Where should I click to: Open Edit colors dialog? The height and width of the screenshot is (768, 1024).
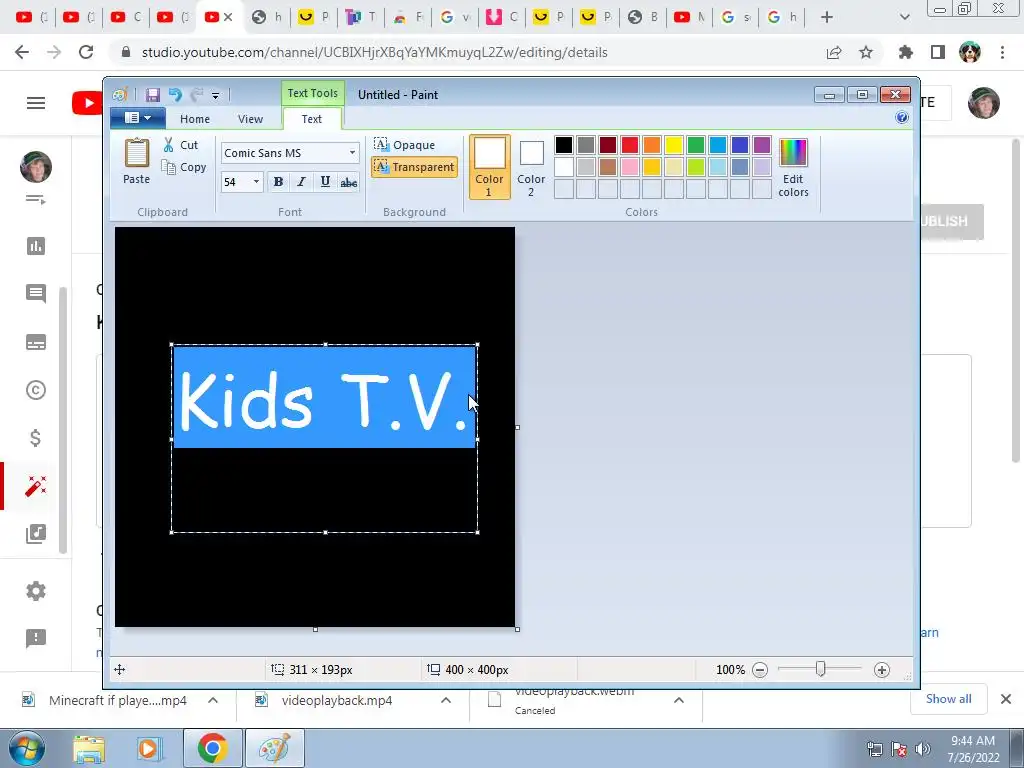pyautogui.click(x=793, y=168)
